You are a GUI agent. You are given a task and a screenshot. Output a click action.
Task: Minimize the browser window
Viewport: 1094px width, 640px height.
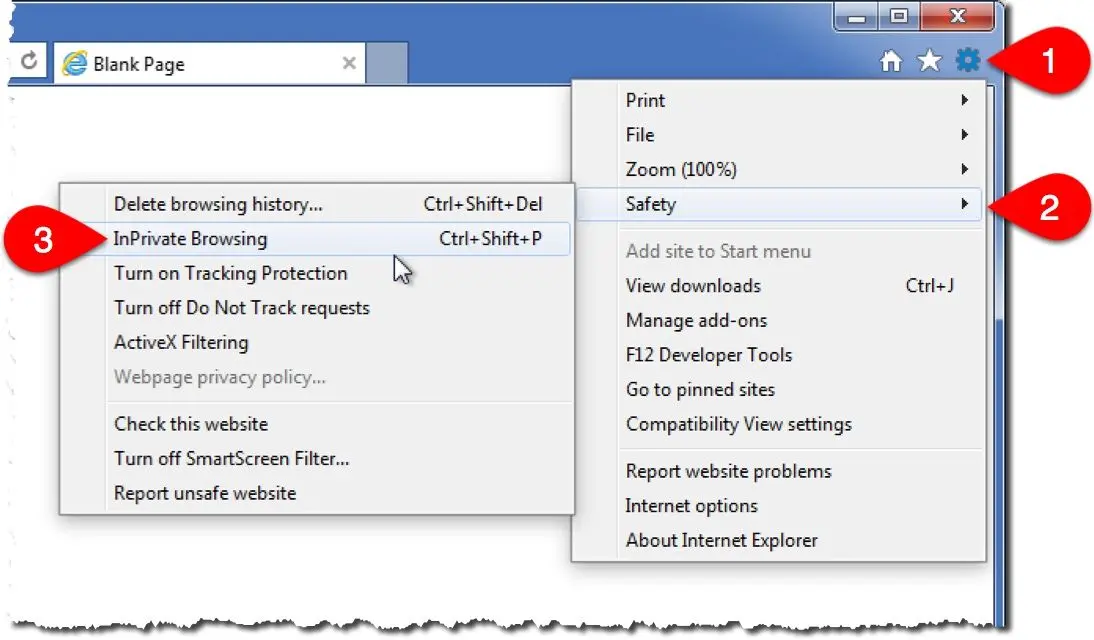[856, 15]
